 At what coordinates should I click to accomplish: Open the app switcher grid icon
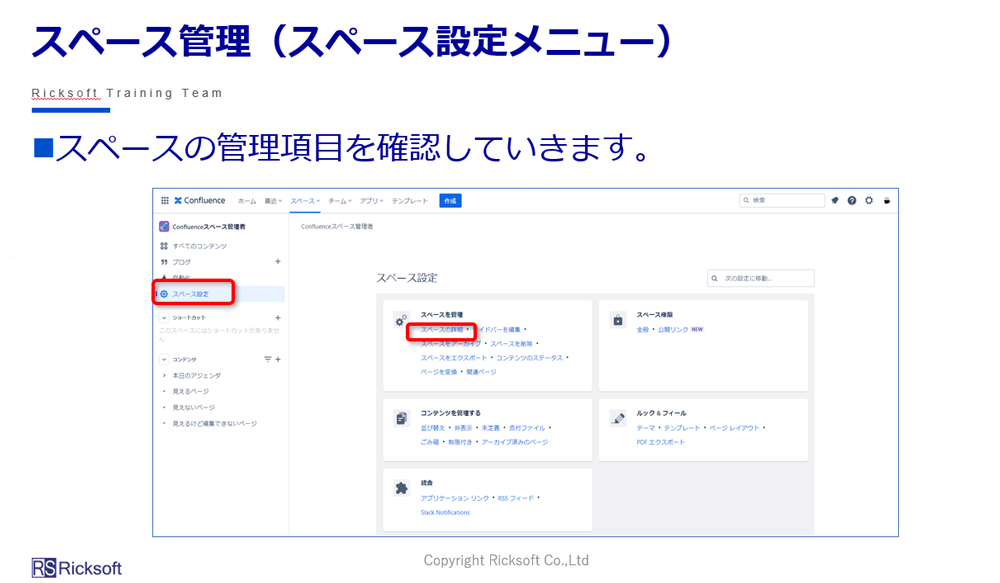165,200
